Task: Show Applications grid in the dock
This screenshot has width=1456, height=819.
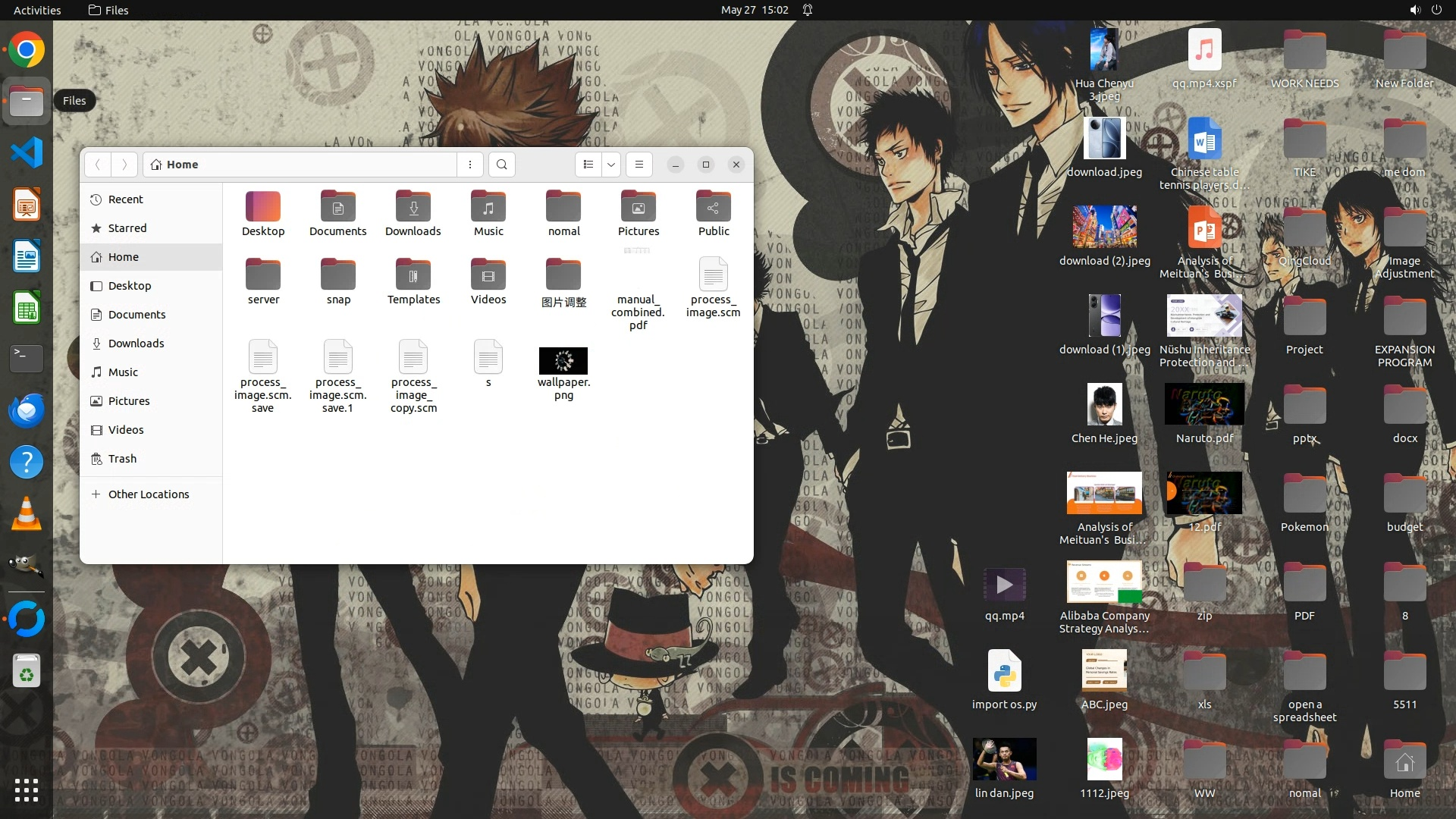Action: point(27,790)
